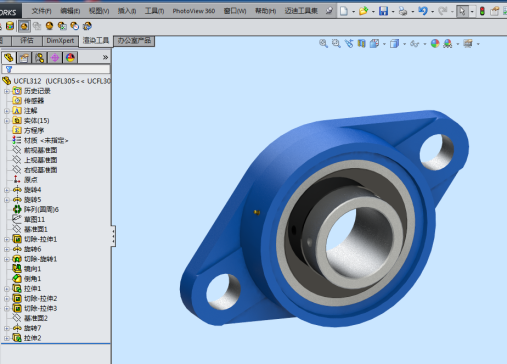507x364 pixels.
Task: Open dropdown arrow next to New icon
Action: click(x=353, y=12)
